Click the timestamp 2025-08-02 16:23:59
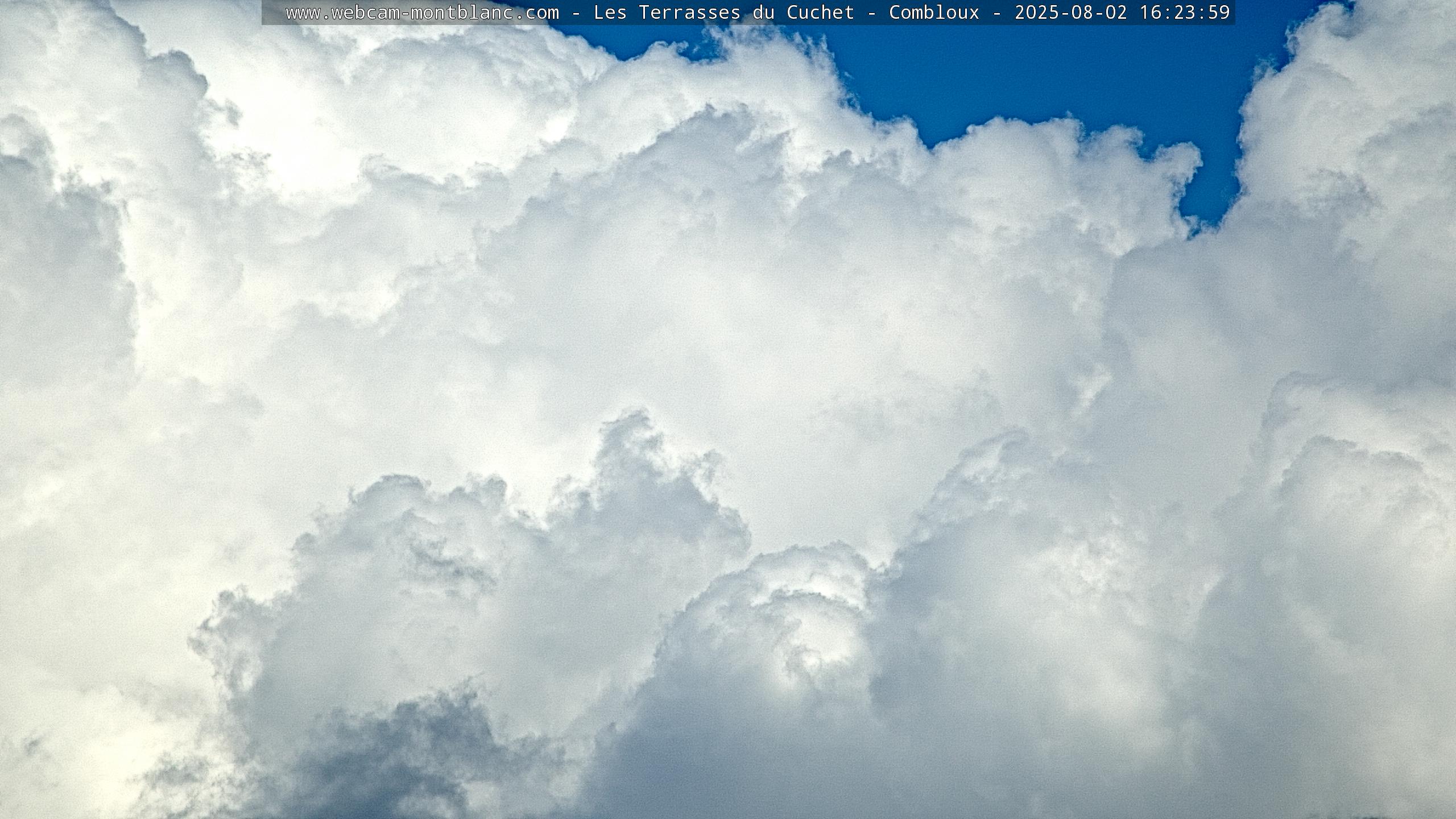Image resolution: width=1456 pixels, height=819 pixels. [x=1122, y=13]
